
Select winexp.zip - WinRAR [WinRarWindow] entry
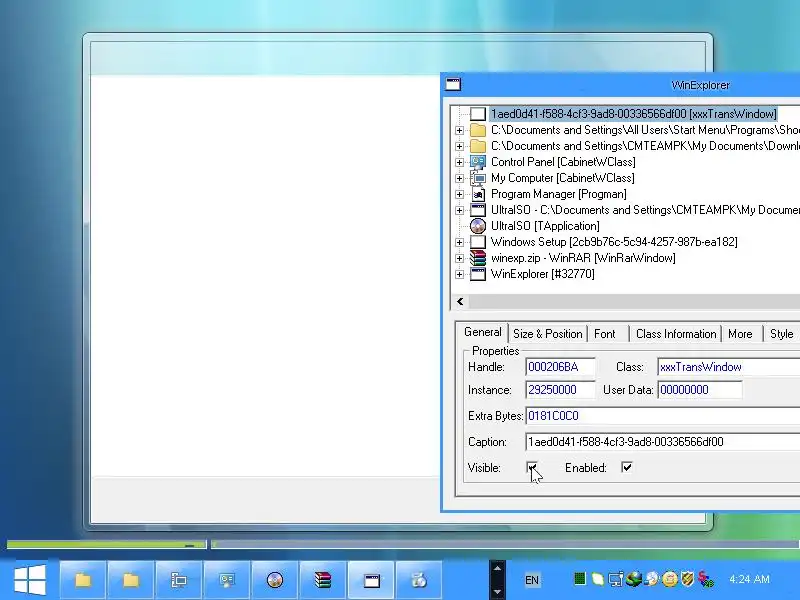pos(583,258)
